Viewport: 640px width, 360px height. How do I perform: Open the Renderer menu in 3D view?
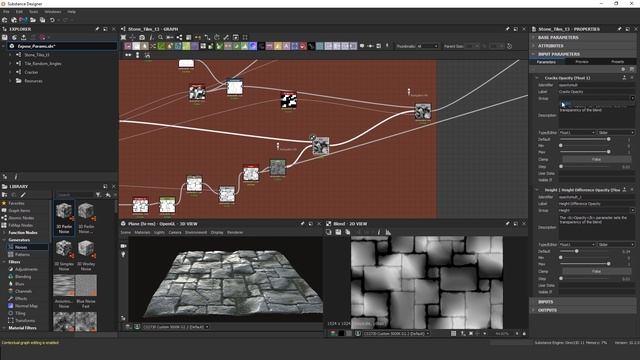[235, 232]
